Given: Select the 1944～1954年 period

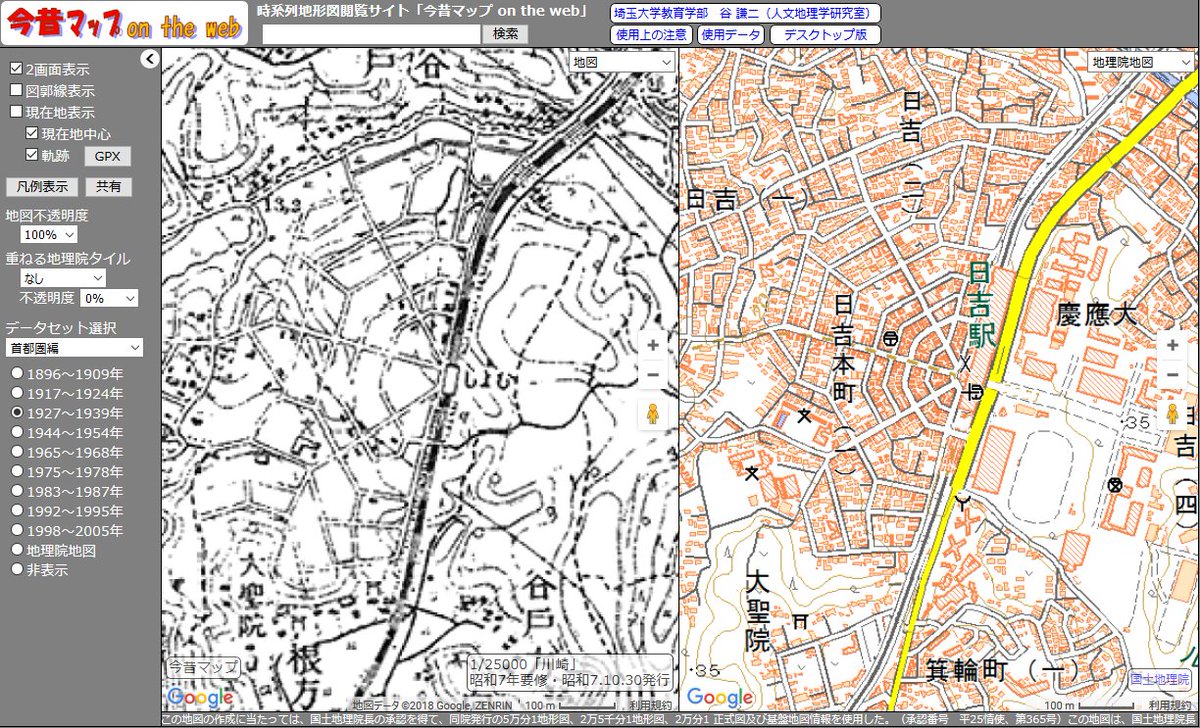Looking at the screenshot, I should point(17,433).
